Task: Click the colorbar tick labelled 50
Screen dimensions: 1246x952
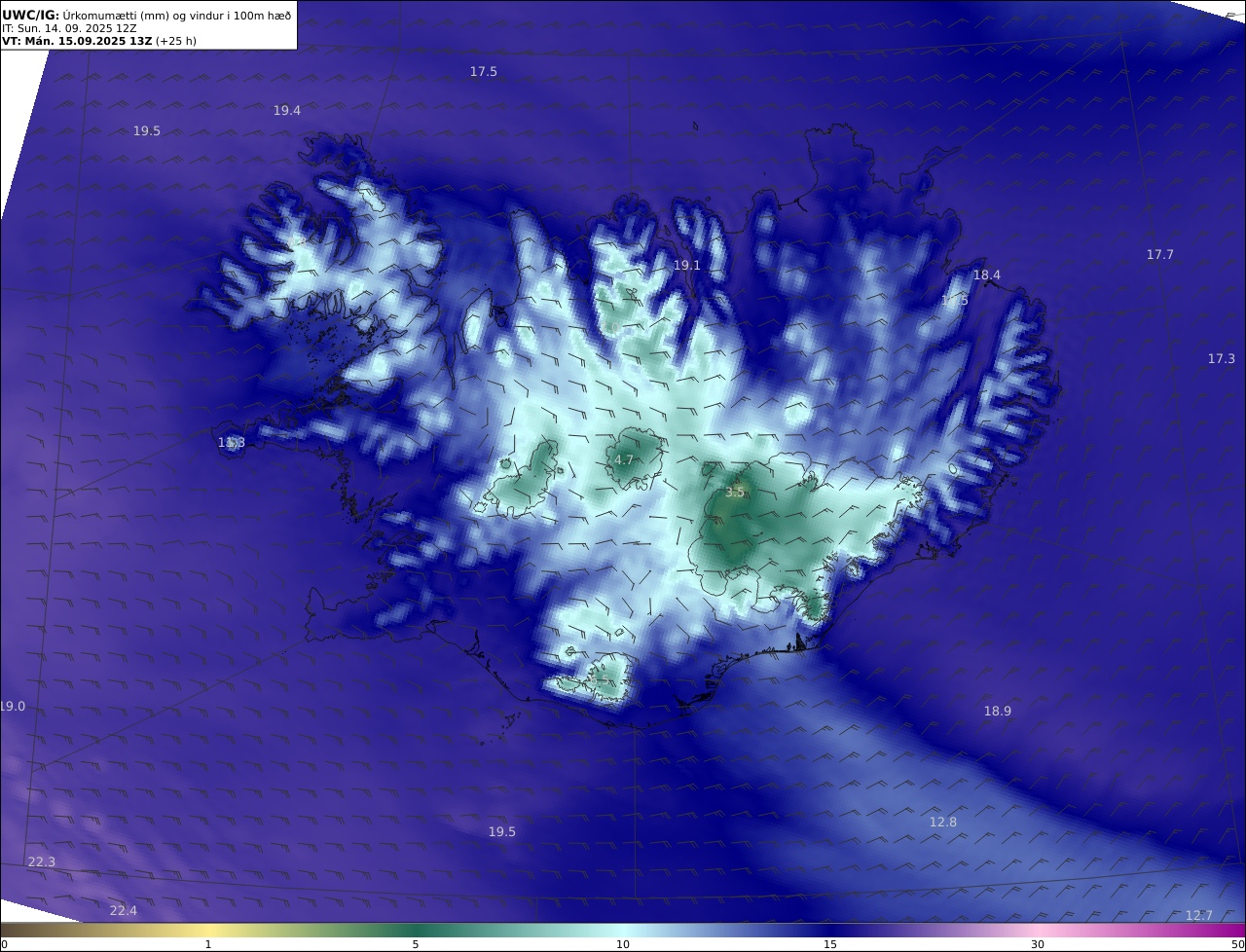Action: [1238, 944]
